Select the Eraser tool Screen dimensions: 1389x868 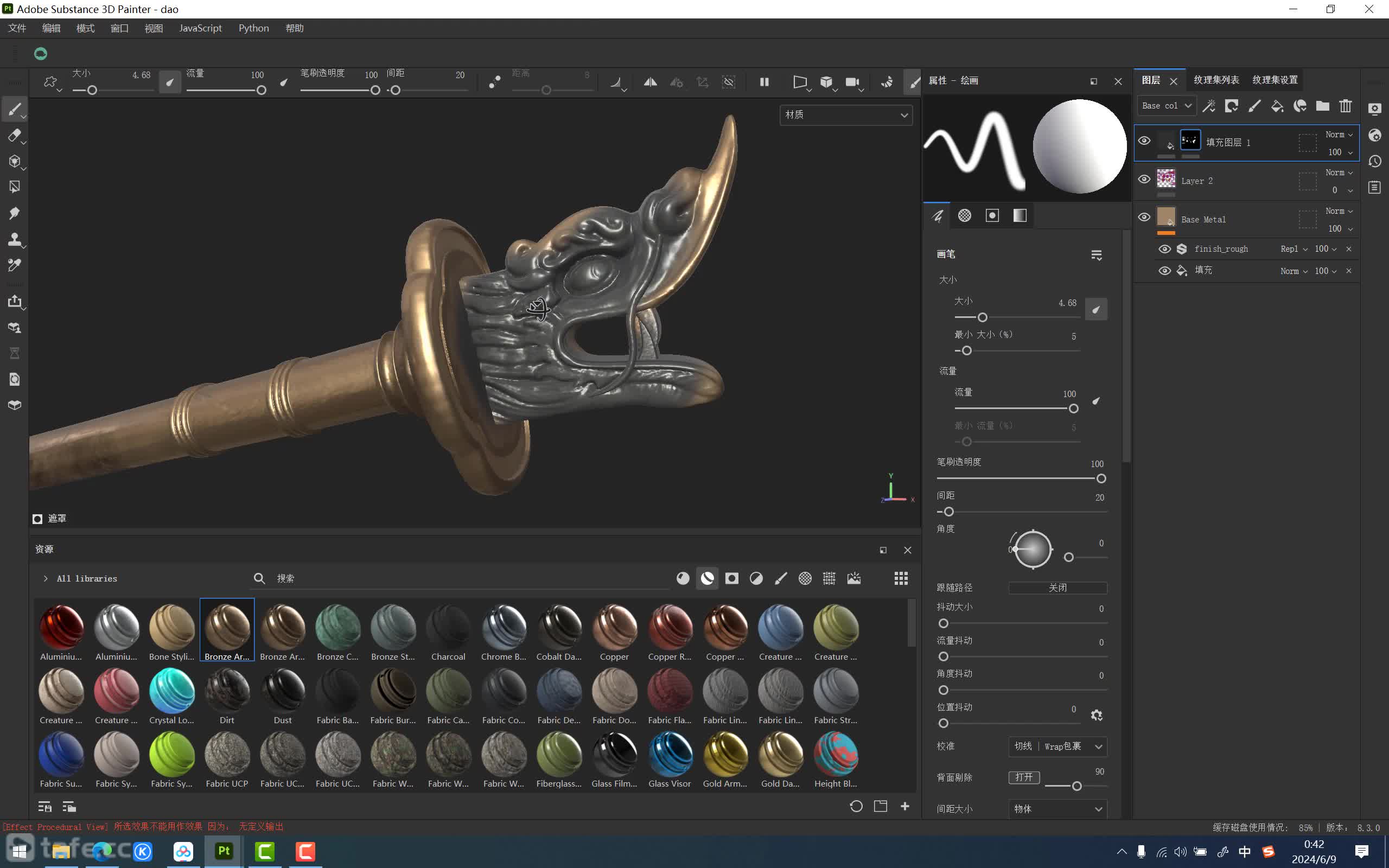pyautogui.click(x=15, y=135)
